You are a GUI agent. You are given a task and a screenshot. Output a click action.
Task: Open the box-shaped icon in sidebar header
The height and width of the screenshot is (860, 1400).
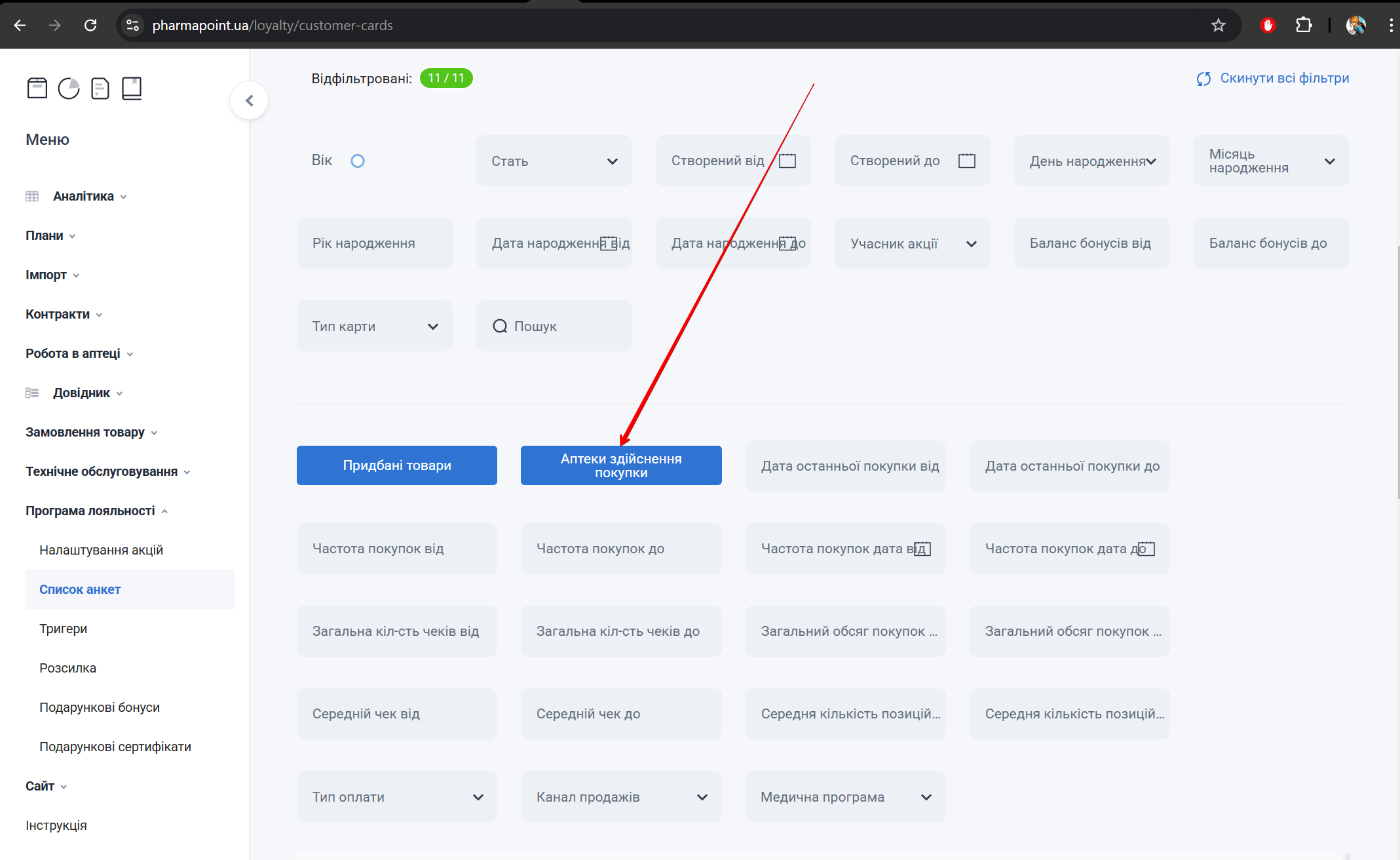tap(37, 88)
